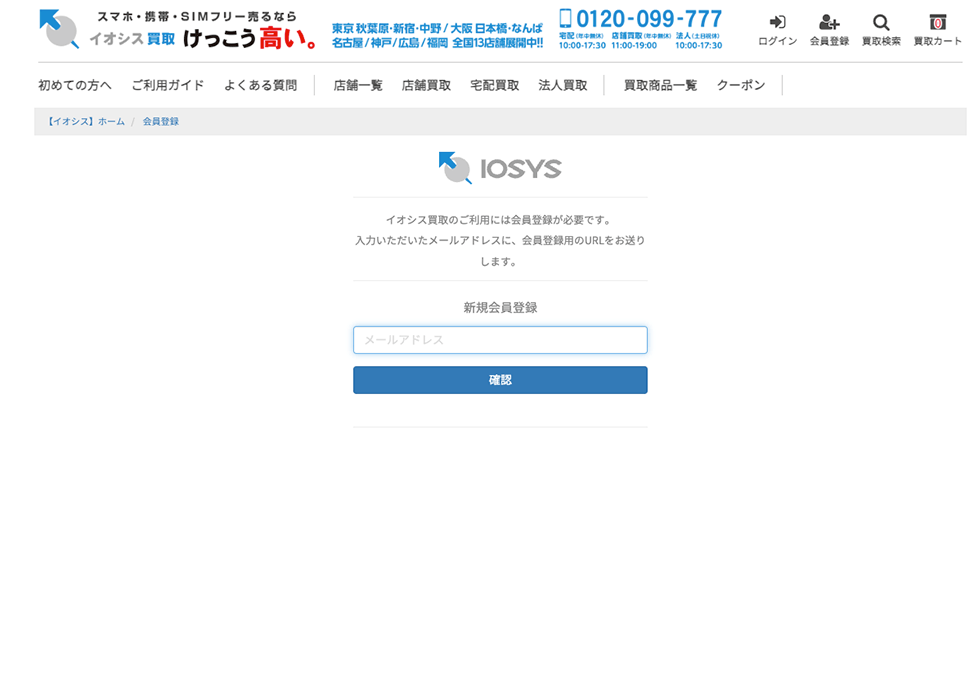Click 法人 10:00-17:30 hours text
980x689 pixels.
tap(699, 41)
